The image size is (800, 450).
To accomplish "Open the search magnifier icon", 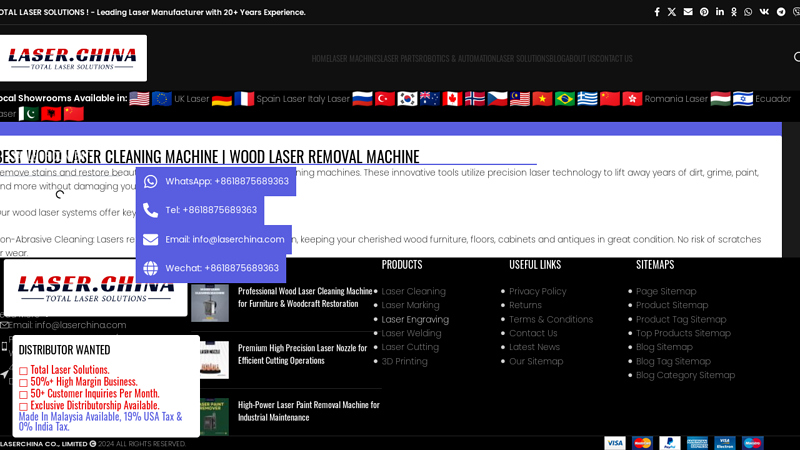I will [796, 58].
